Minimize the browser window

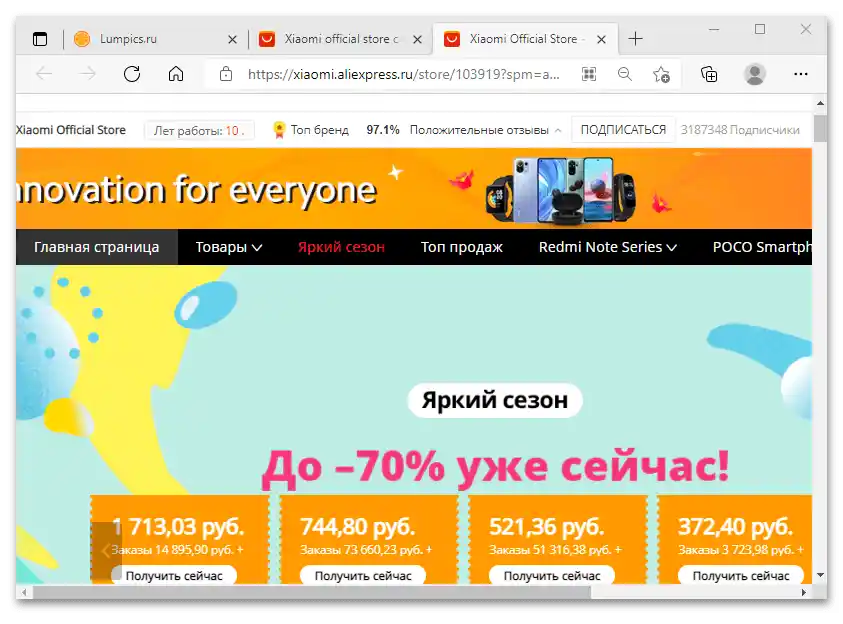714,29
